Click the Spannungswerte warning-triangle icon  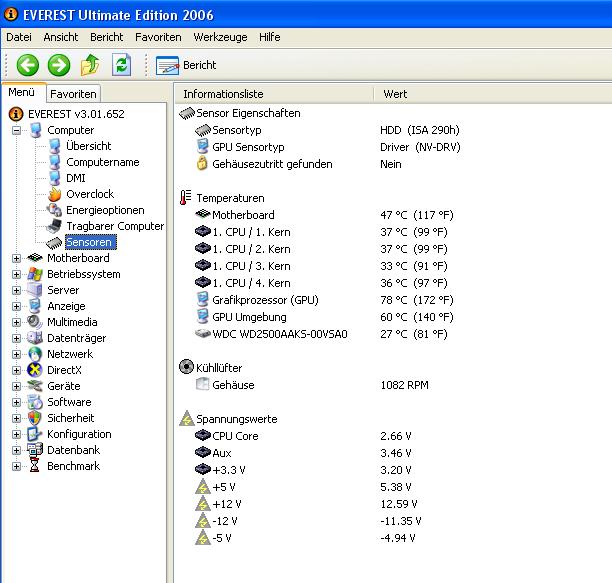point(187,419)
